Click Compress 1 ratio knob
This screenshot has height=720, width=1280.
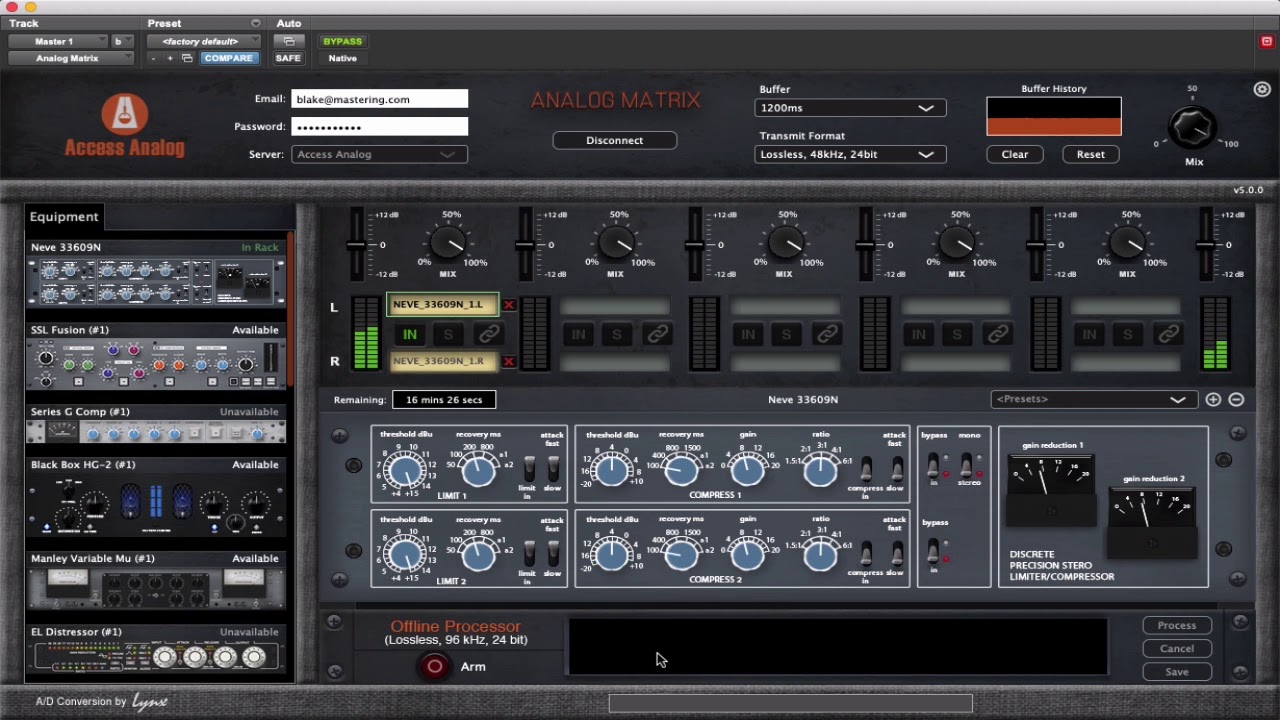[820, 470]
